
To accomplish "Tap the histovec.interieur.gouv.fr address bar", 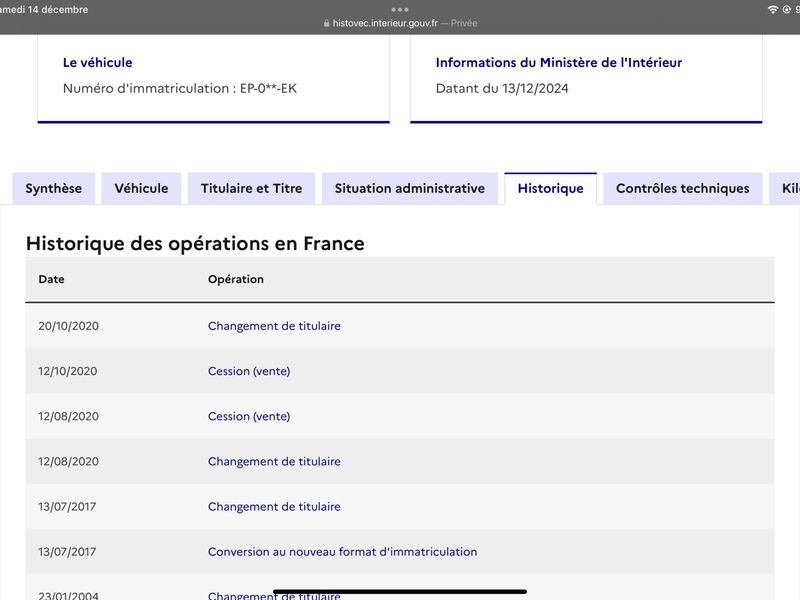I will pyautogui.click(x=400, y=23).
